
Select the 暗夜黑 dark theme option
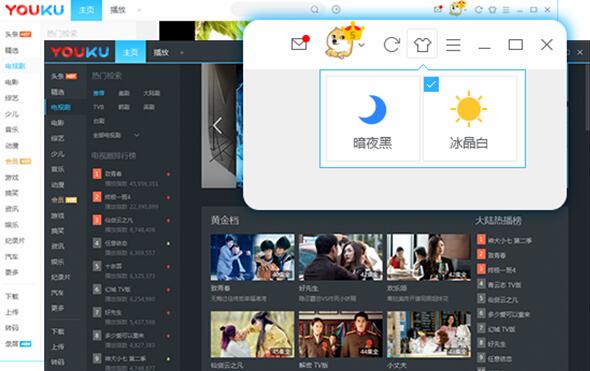point(373,119)
